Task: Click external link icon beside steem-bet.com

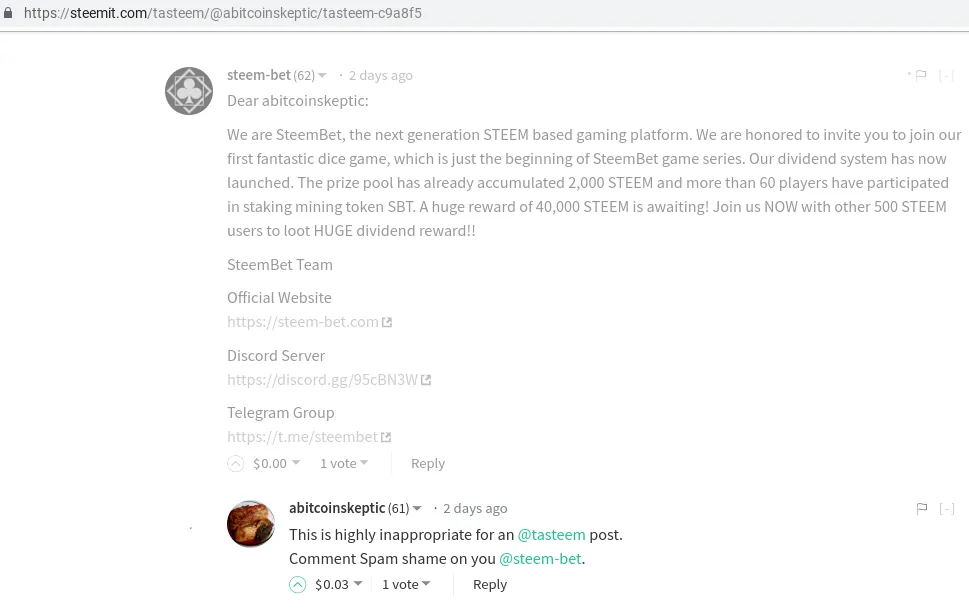Action: pos(388,323)
